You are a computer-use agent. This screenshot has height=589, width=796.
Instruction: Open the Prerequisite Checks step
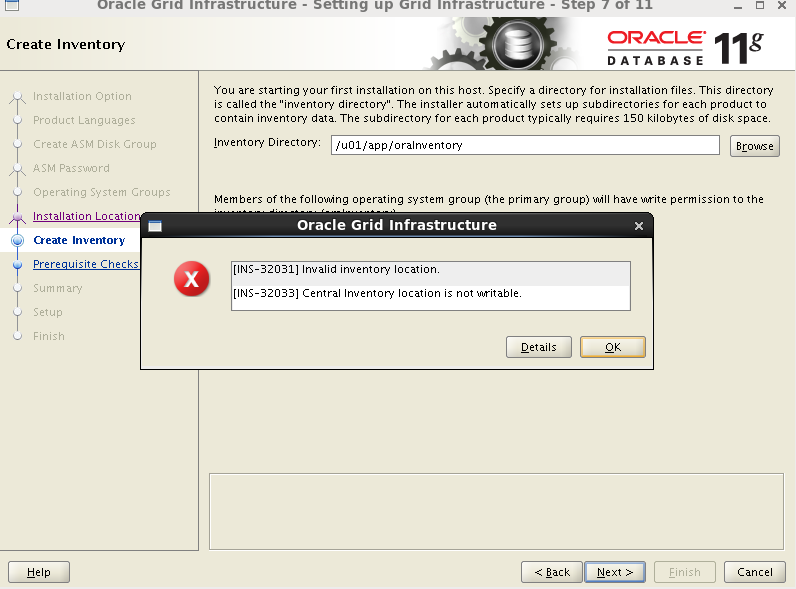point(86,264)
